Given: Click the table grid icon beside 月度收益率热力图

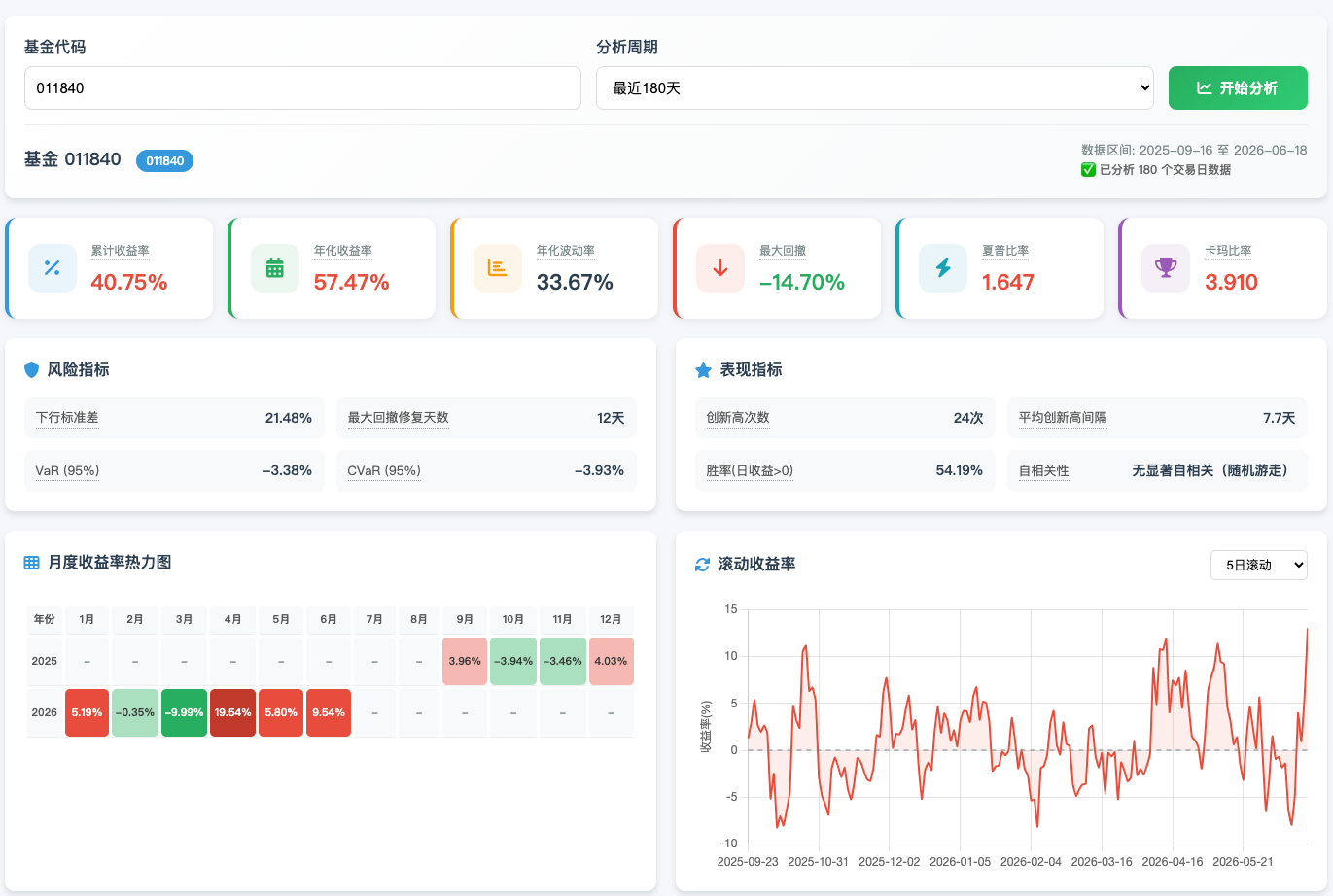Looking at the screenshot, I should [32, 563].
